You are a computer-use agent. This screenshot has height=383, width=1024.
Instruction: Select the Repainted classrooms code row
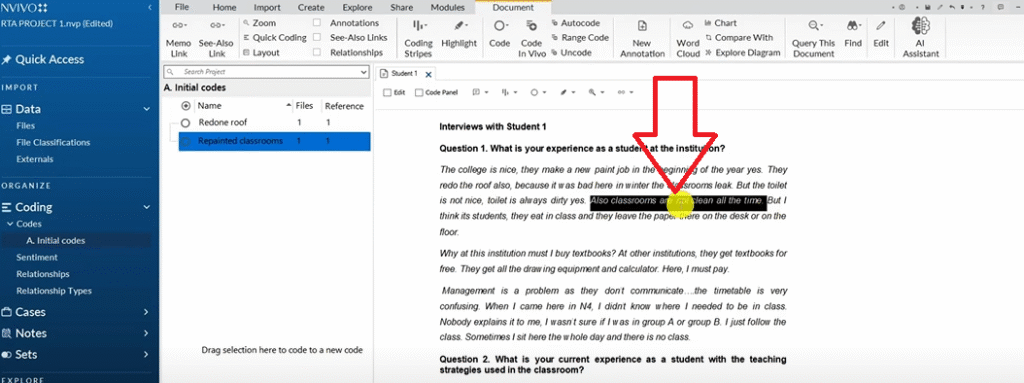[274, 141]
